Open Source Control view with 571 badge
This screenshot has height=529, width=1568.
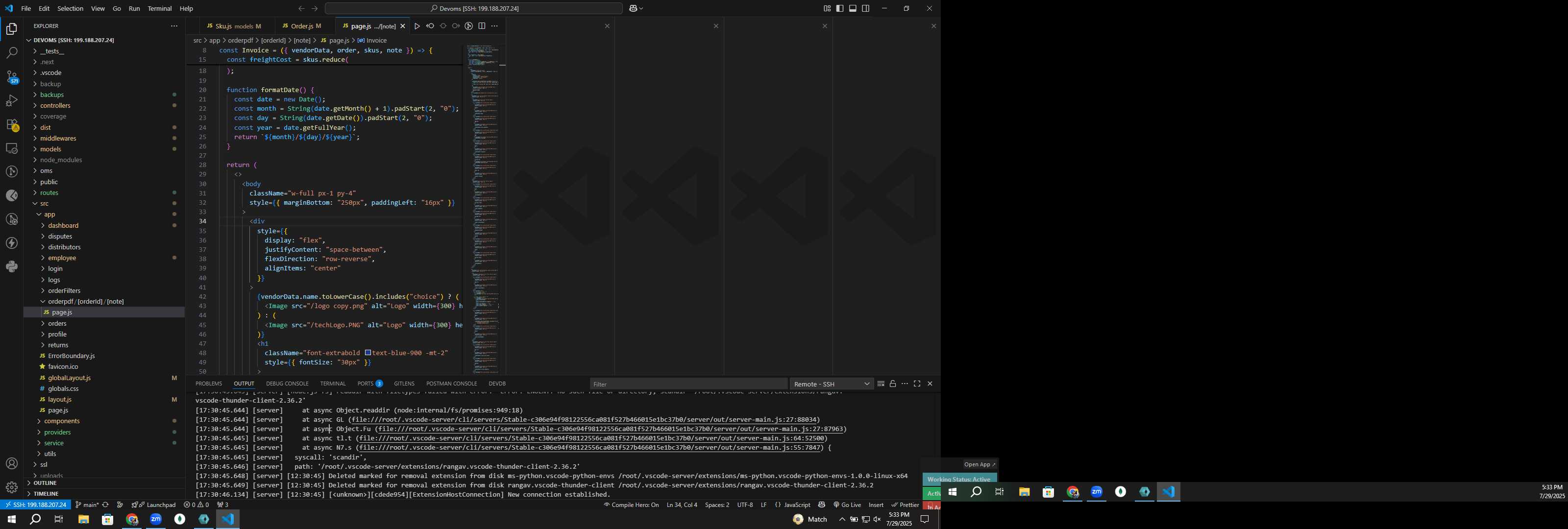[x=12, y=77]
